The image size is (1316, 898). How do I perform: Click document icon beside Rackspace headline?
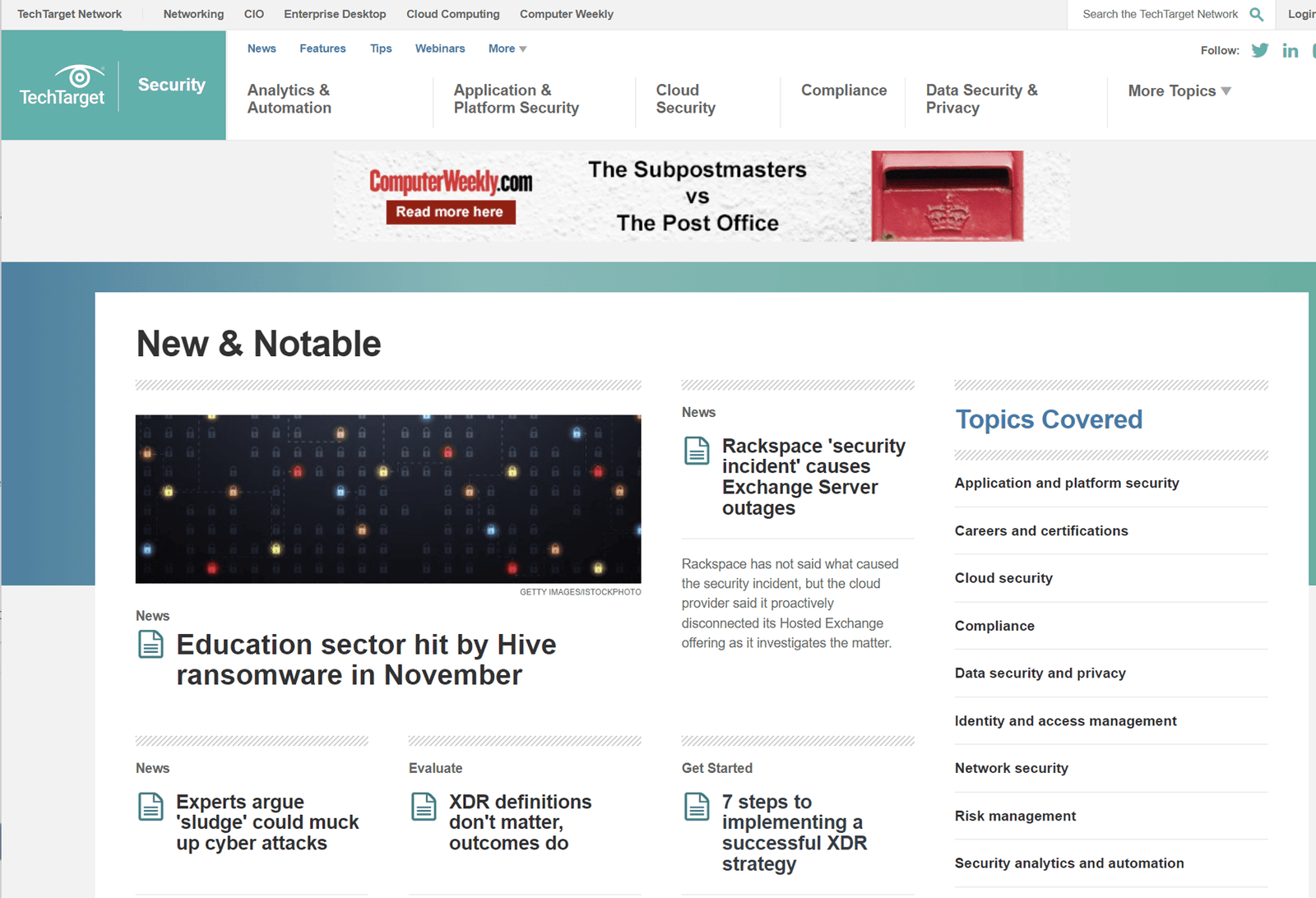click(x=697, y=451)
